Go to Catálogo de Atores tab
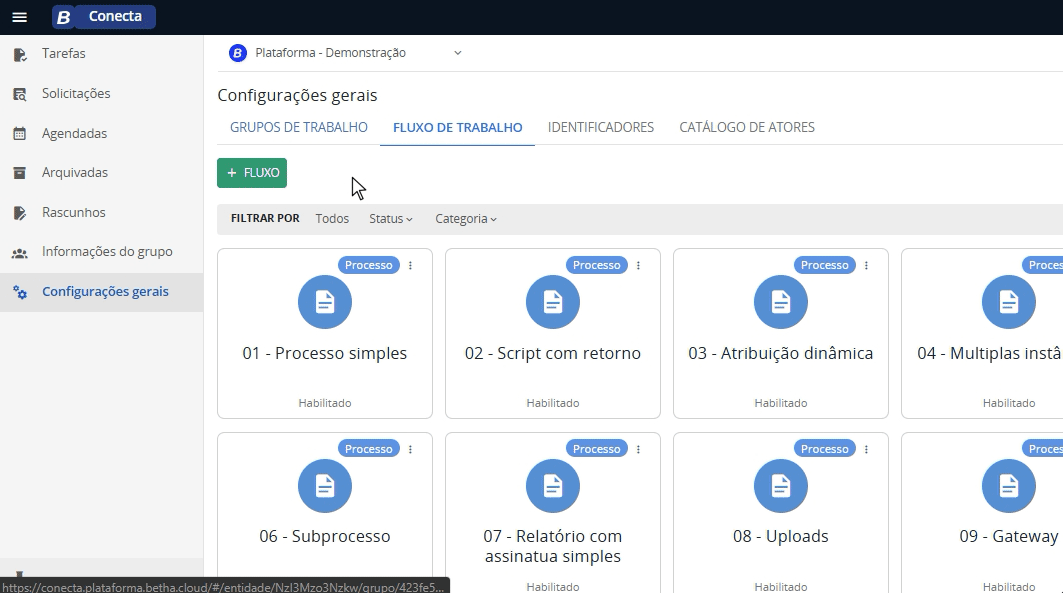The width and height of the screenshot is (1063, 593). [747, 127]
